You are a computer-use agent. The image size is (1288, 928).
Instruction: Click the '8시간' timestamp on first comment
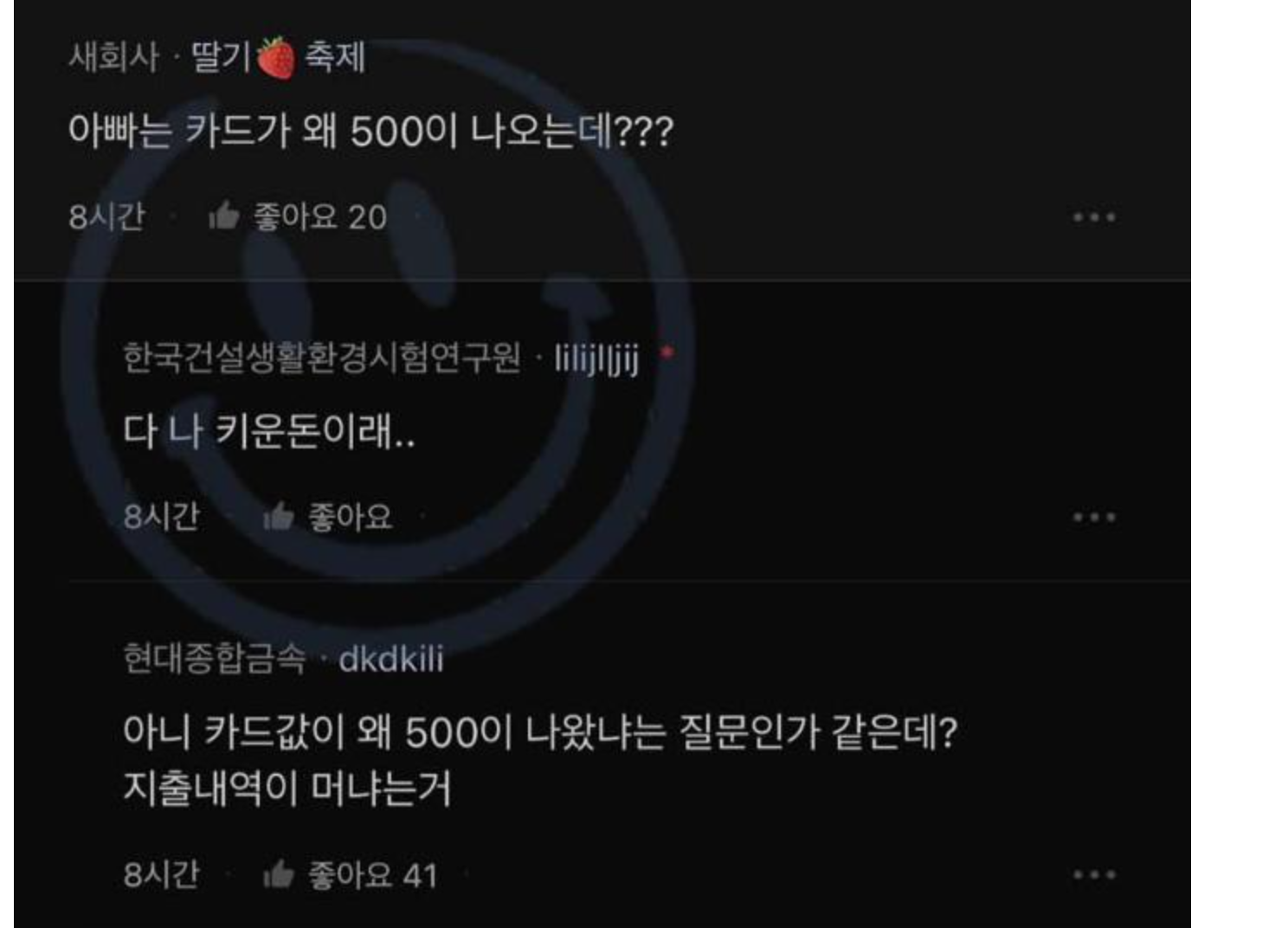pos(106,216)
